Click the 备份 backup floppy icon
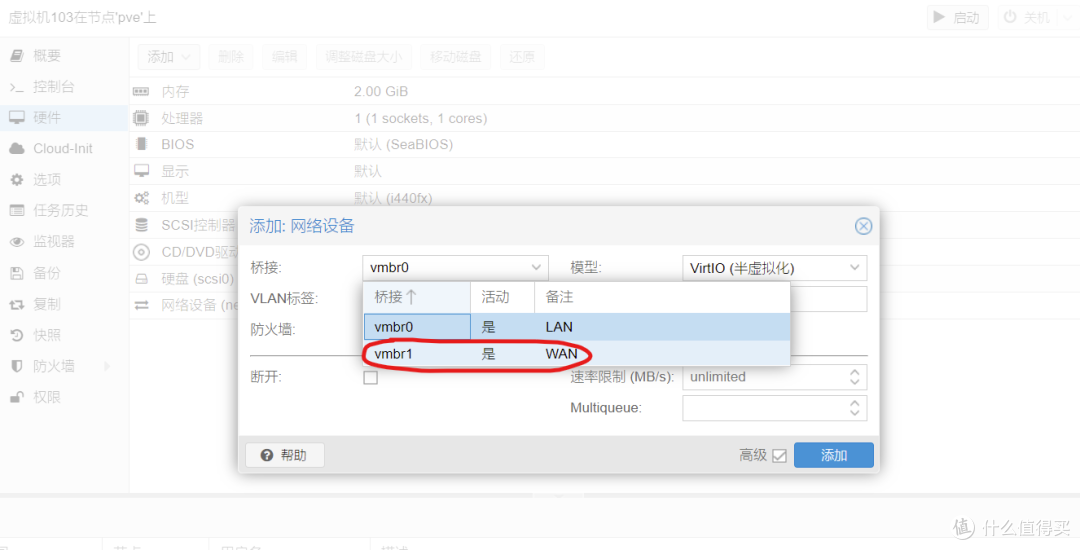Viewport: 1080px width, 550px height. [17, 273]
